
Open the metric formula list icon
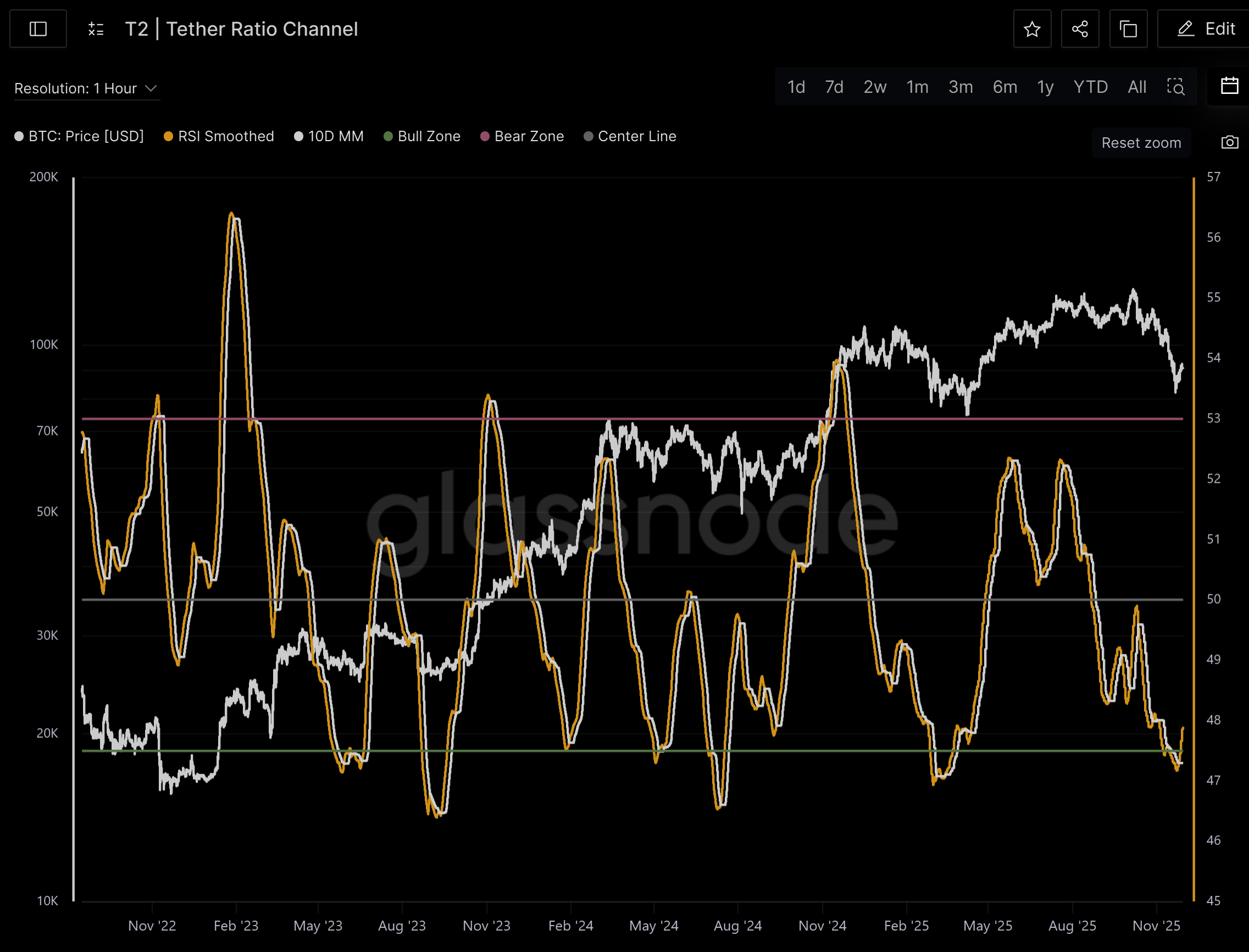coord(96,29)
